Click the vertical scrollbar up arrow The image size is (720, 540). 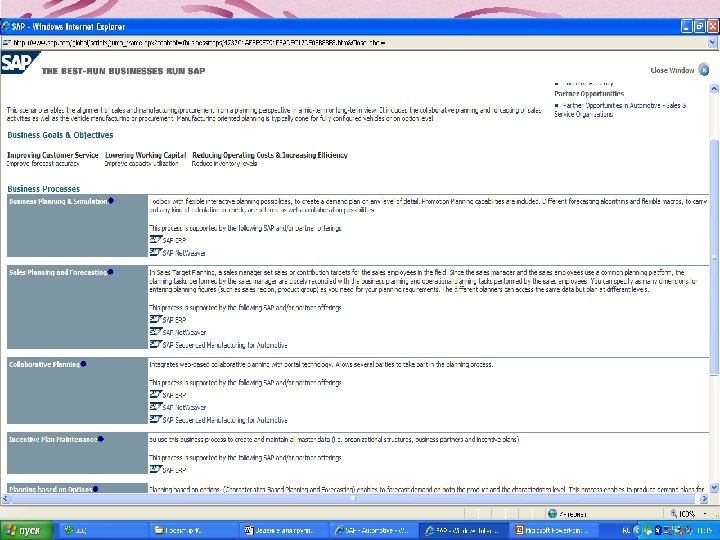click(714, 88)
